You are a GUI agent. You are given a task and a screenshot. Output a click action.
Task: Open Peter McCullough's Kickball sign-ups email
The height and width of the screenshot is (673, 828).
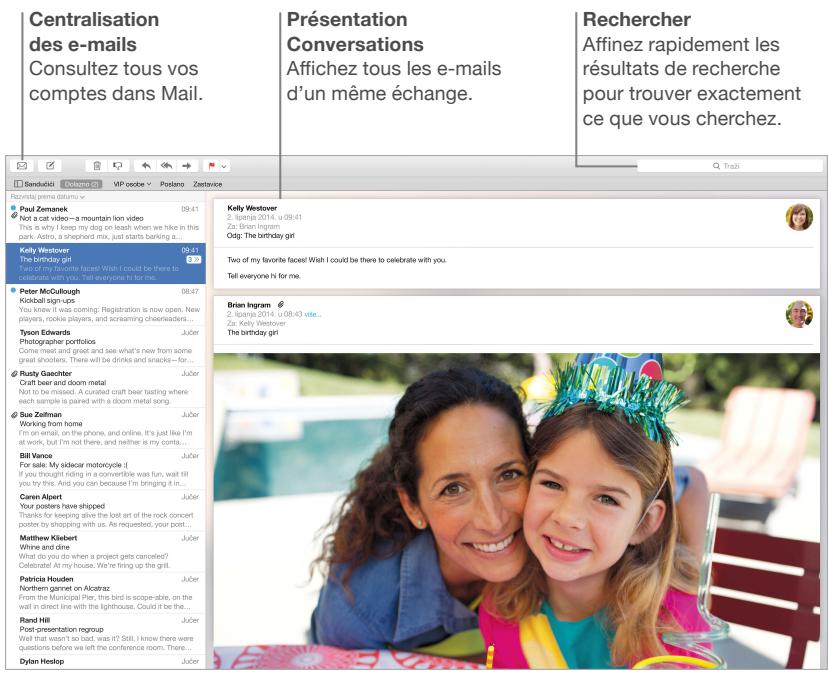point(106,305)
